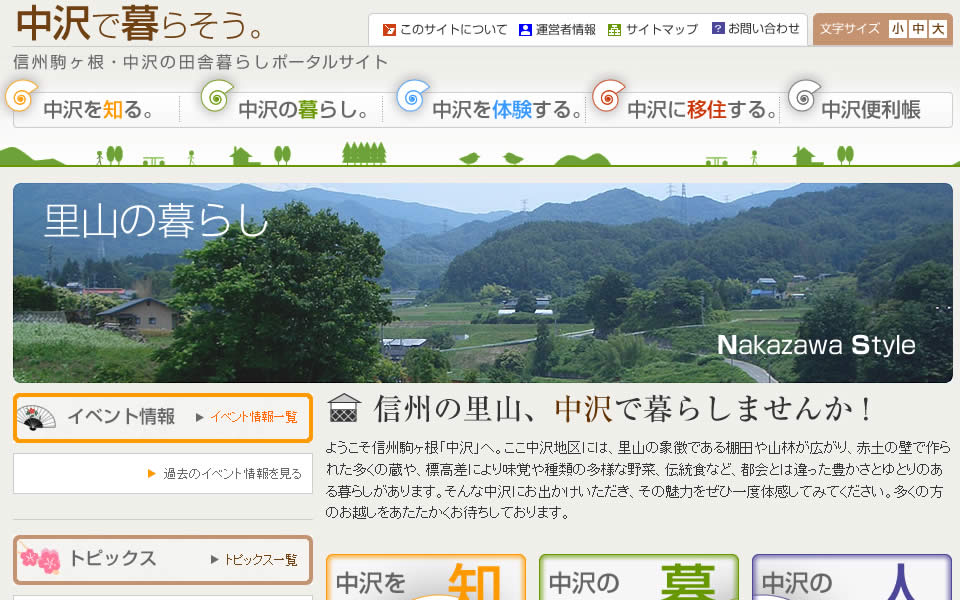Set text size to 大
This screenshot has width=960, height=600.
[938, 29]
